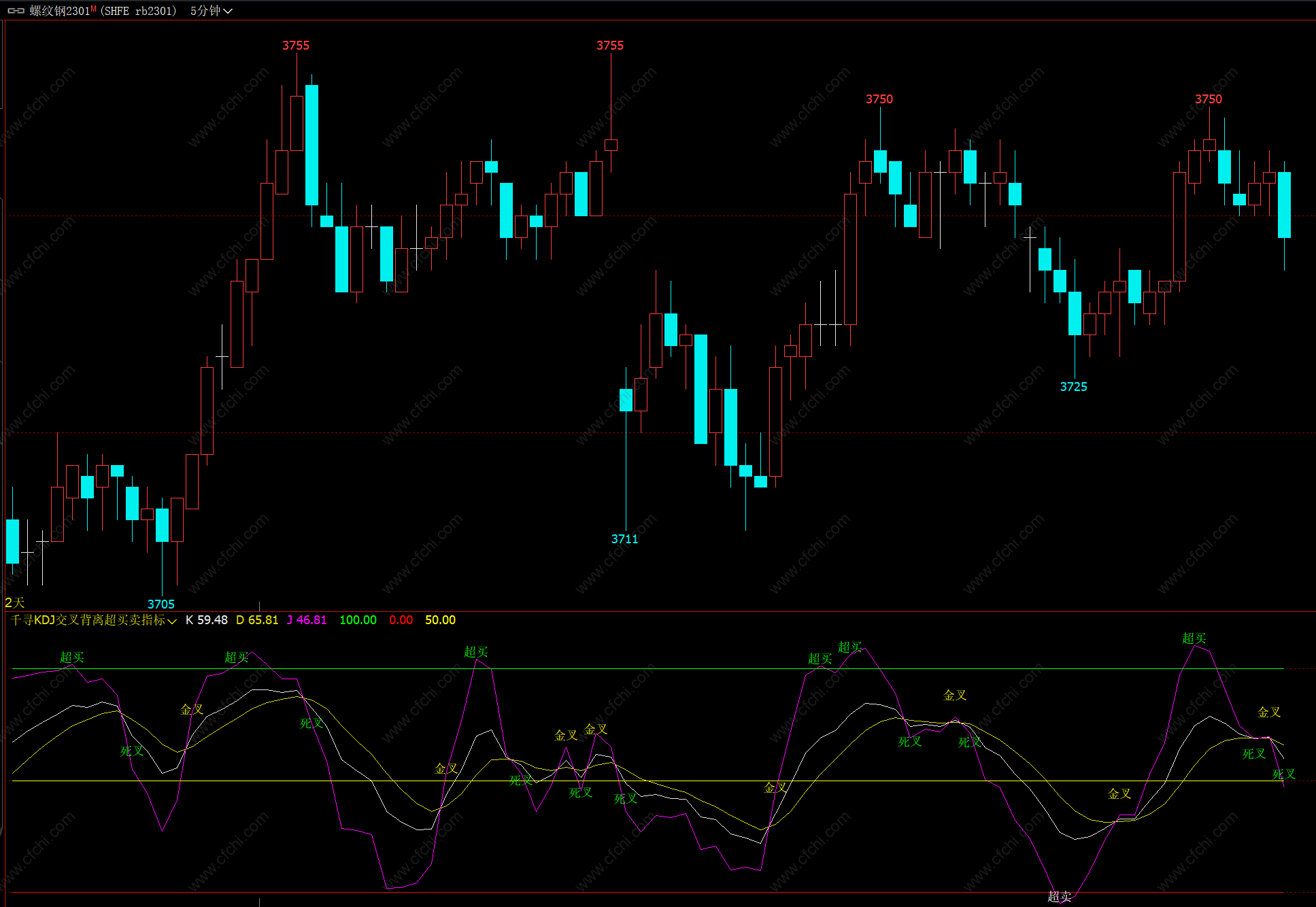Select the yellow 50.00 level value
Screen dimensions: 1316x907
click(440, 620)
